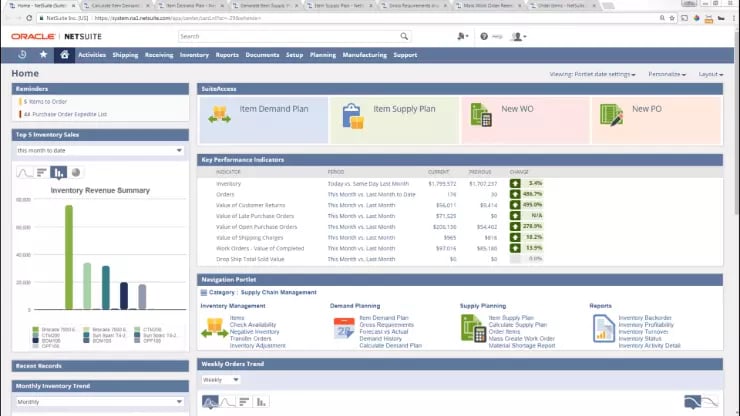Click the browser address bar
The height and width of the screenshot is (416, 740).
(x=349, y=18)
